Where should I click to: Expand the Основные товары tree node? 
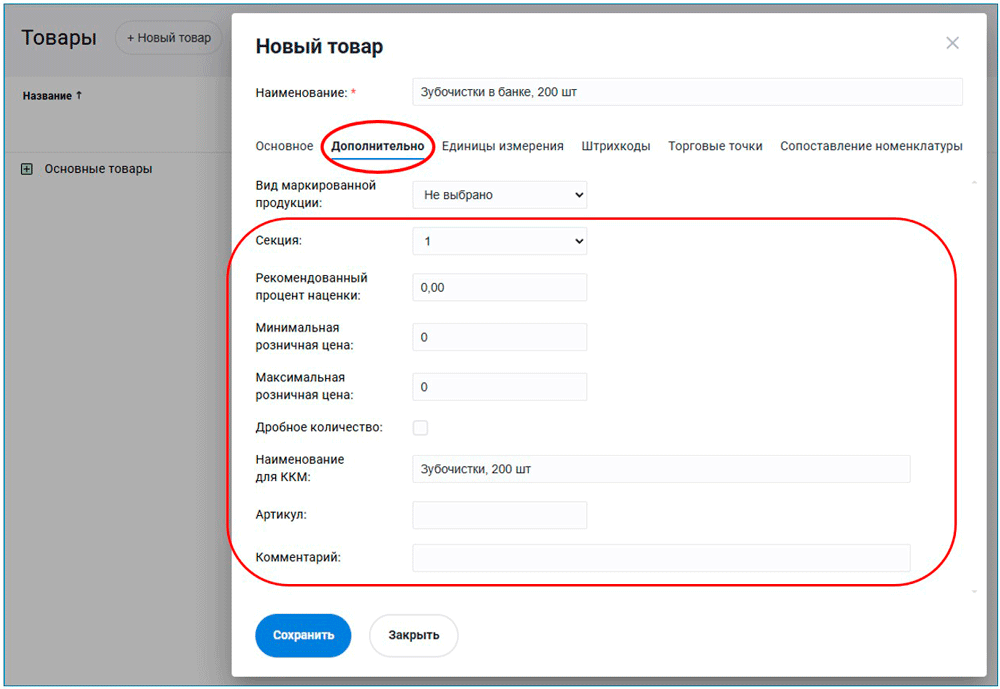pos(27,169)
